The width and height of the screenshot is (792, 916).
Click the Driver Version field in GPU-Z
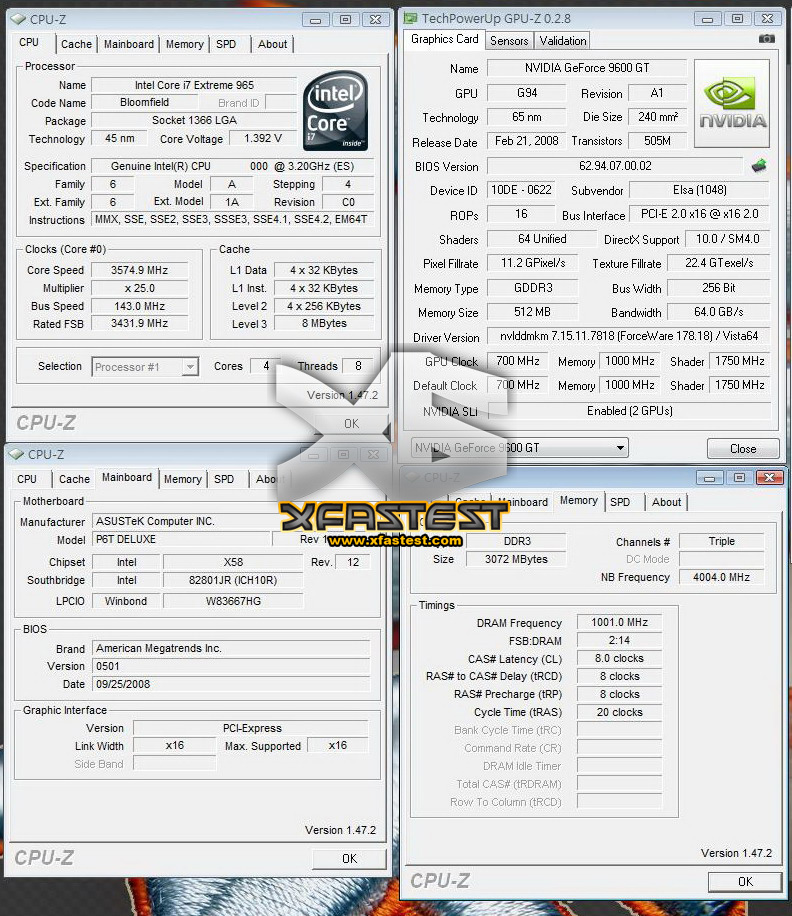click(628, 336)
